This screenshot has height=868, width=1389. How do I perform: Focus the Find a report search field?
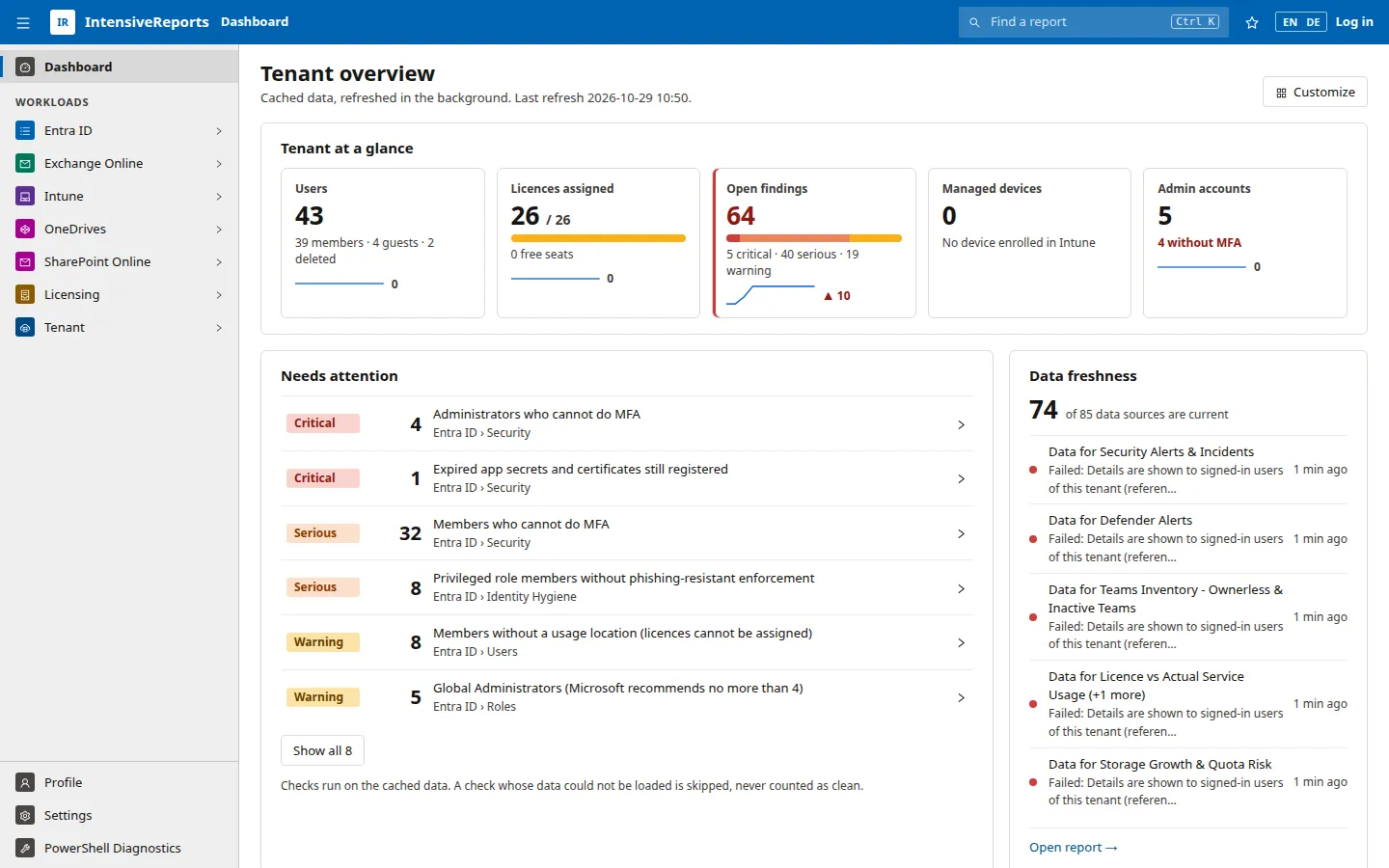(x=1094, y=22)
